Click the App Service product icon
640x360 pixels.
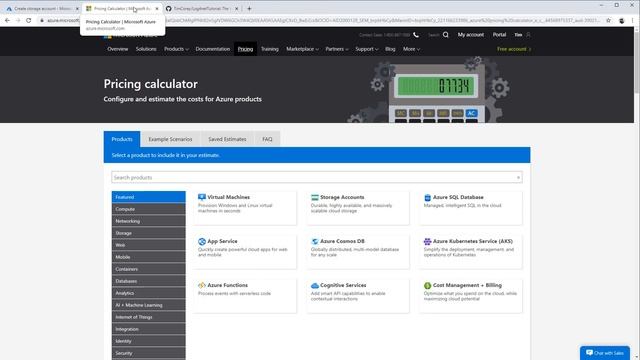pyautogui.click(x=202, y=241)
